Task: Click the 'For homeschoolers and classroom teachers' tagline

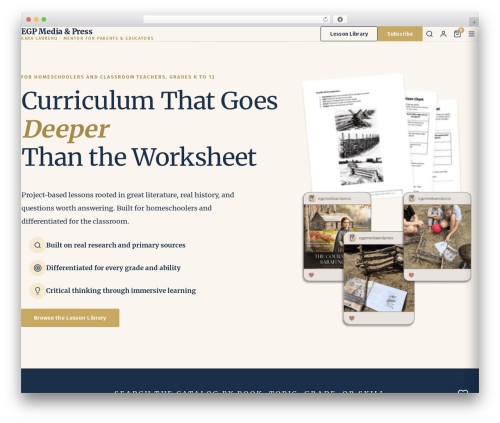Action: pos(118,77)
